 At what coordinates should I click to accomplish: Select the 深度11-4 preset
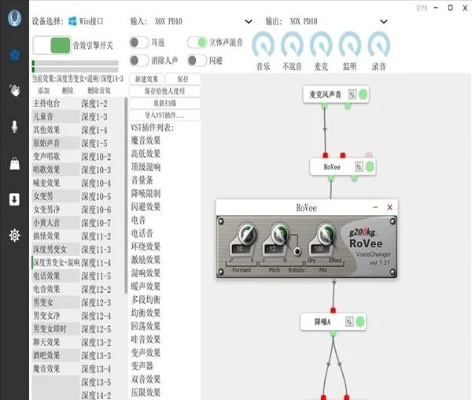(102, 263)
